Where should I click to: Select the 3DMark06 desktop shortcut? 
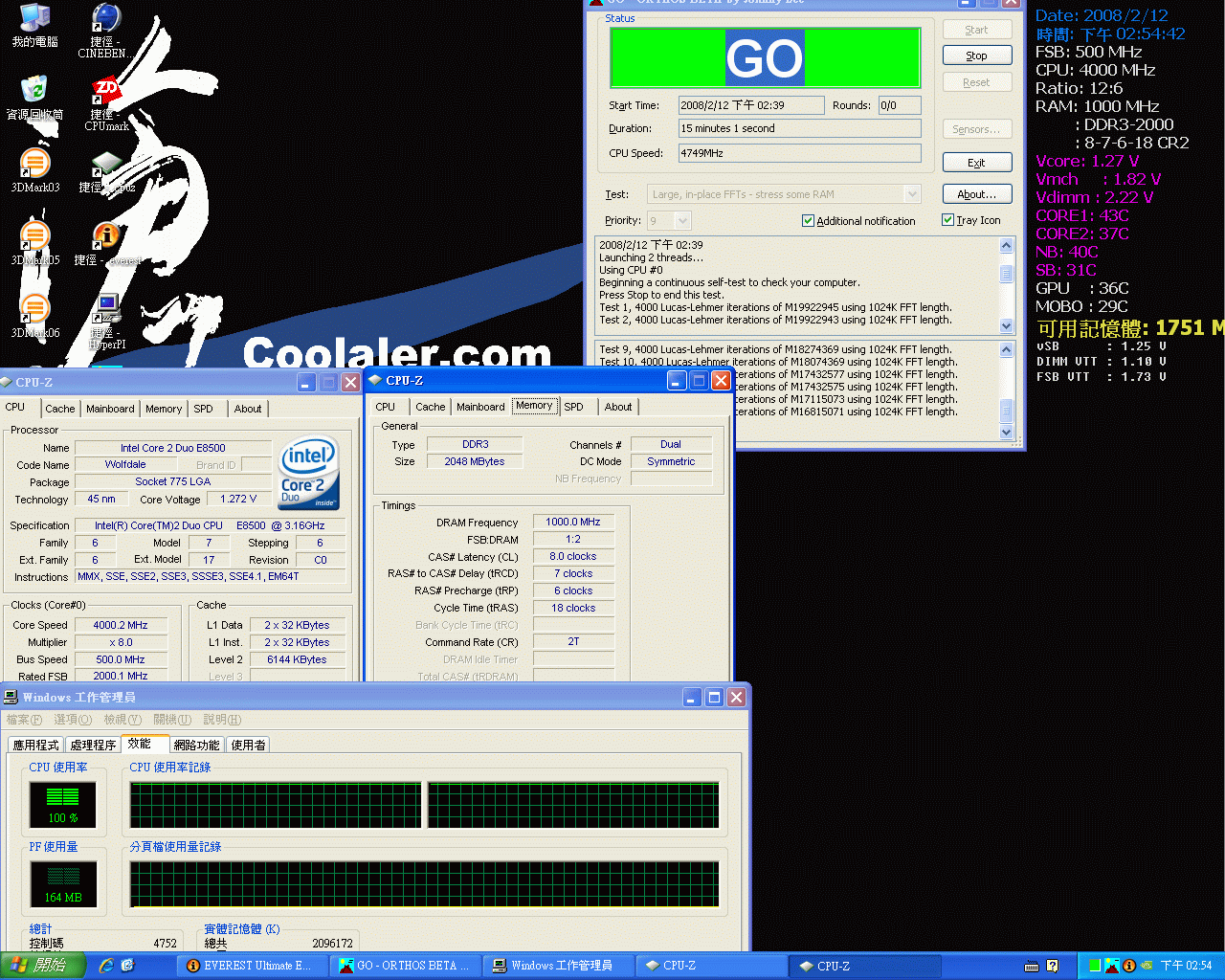click(35, 316)
